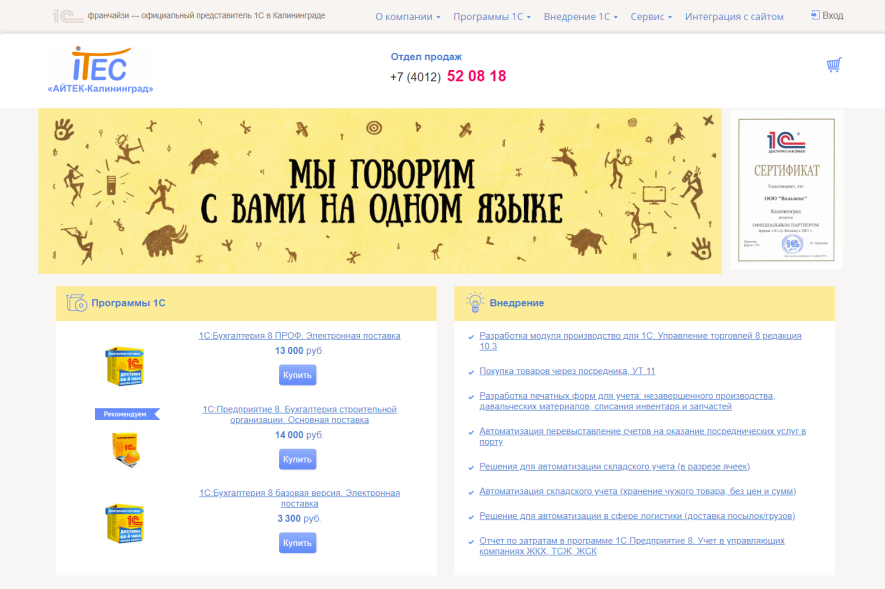Click the Внедрение section heading
This screenshot has width=885, height=589.
[516, 303]
